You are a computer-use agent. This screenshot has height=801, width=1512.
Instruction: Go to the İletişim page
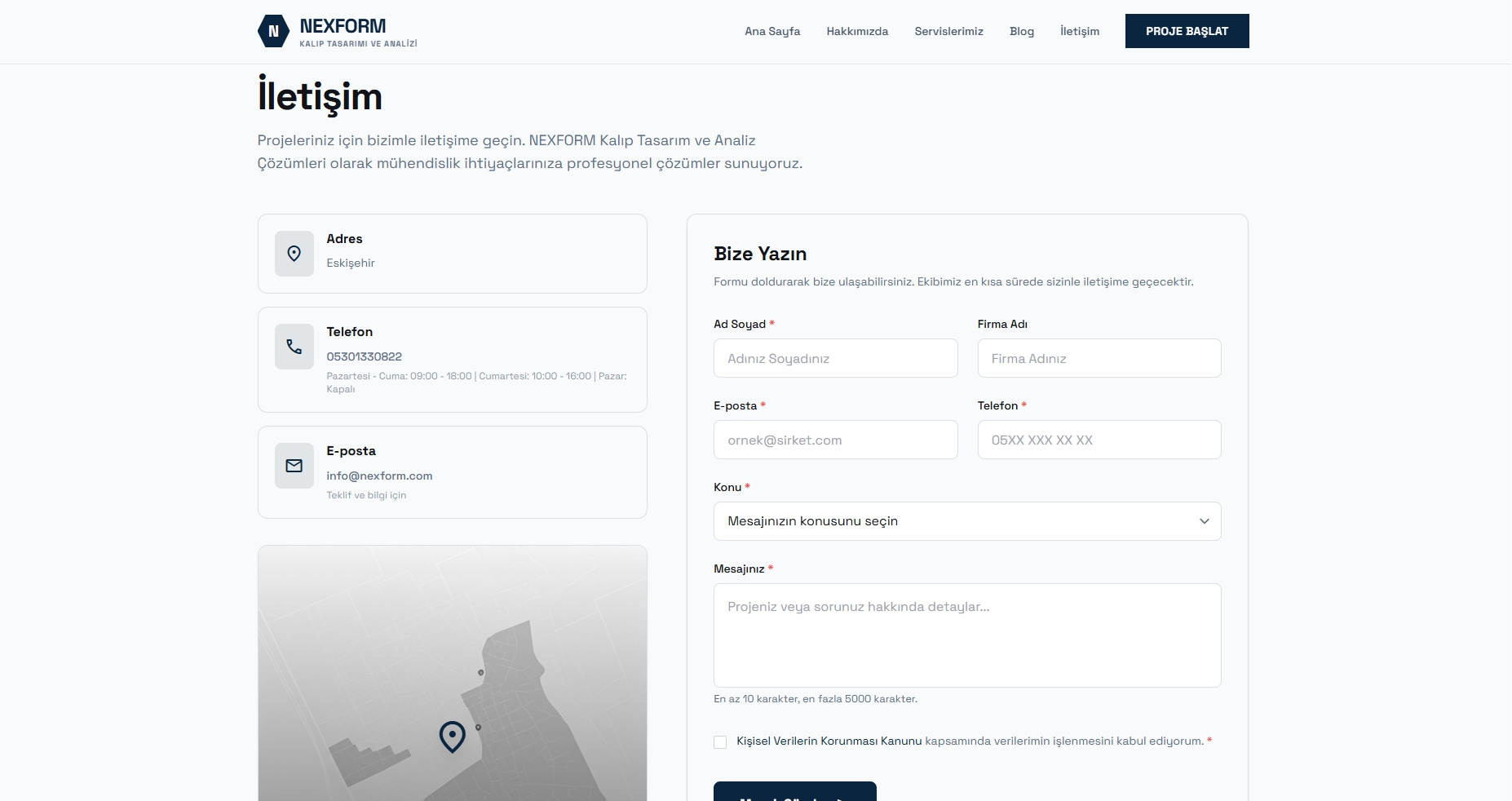1080,31
